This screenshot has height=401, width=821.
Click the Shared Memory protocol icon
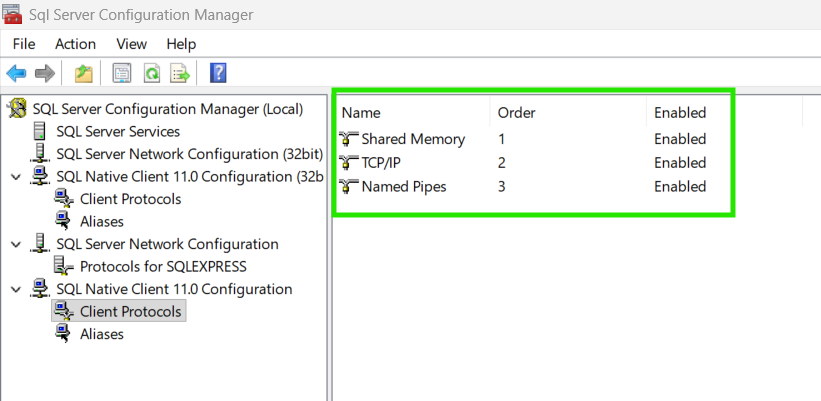pos(349,139)
